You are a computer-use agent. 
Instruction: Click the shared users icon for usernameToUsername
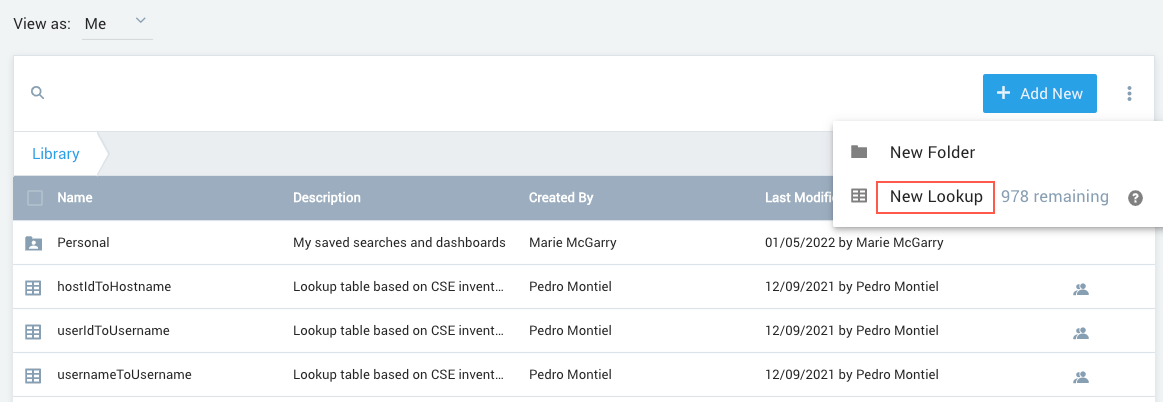(x=1080, y=377)
